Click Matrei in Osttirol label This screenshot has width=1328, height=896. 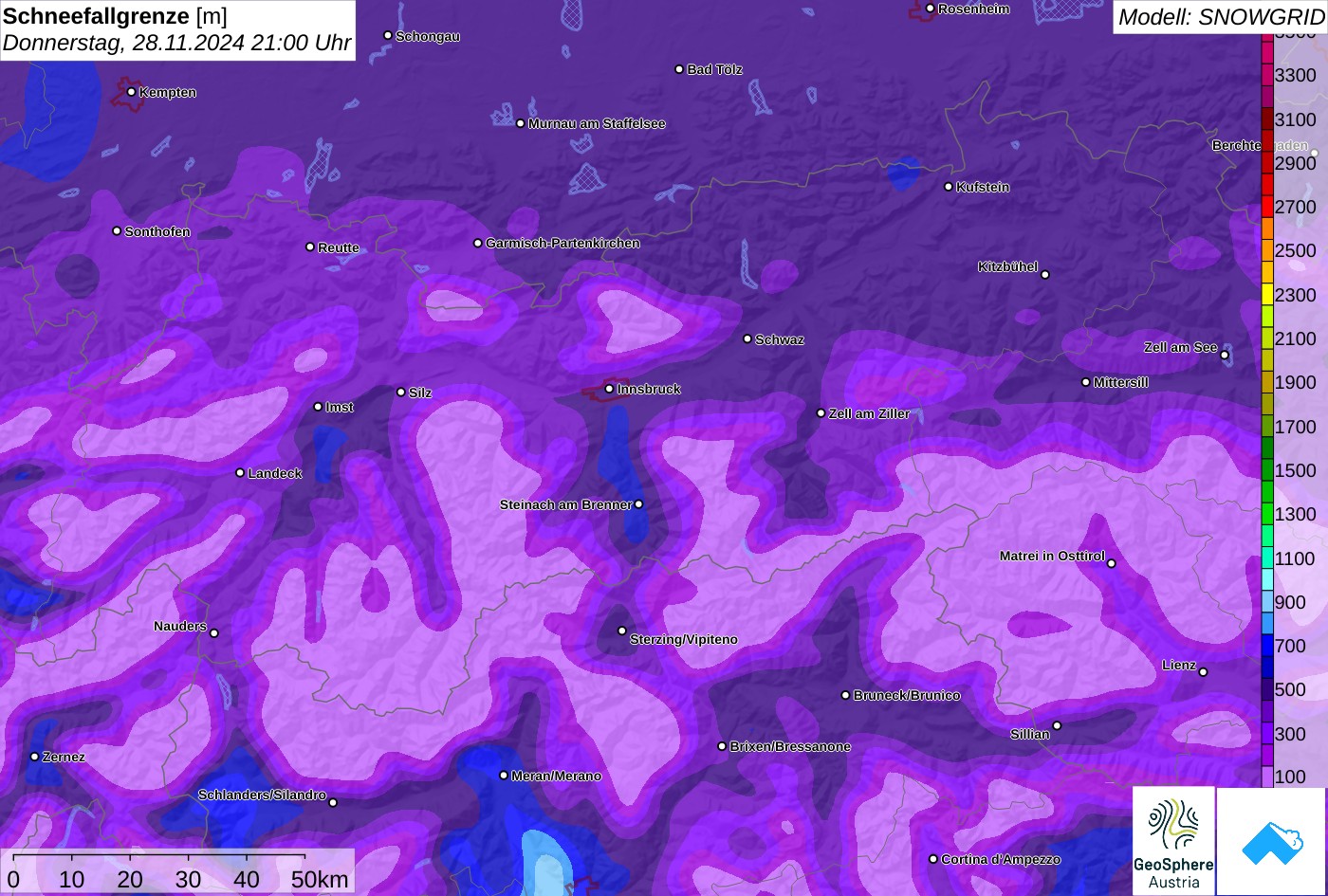tap(1052, 556)
